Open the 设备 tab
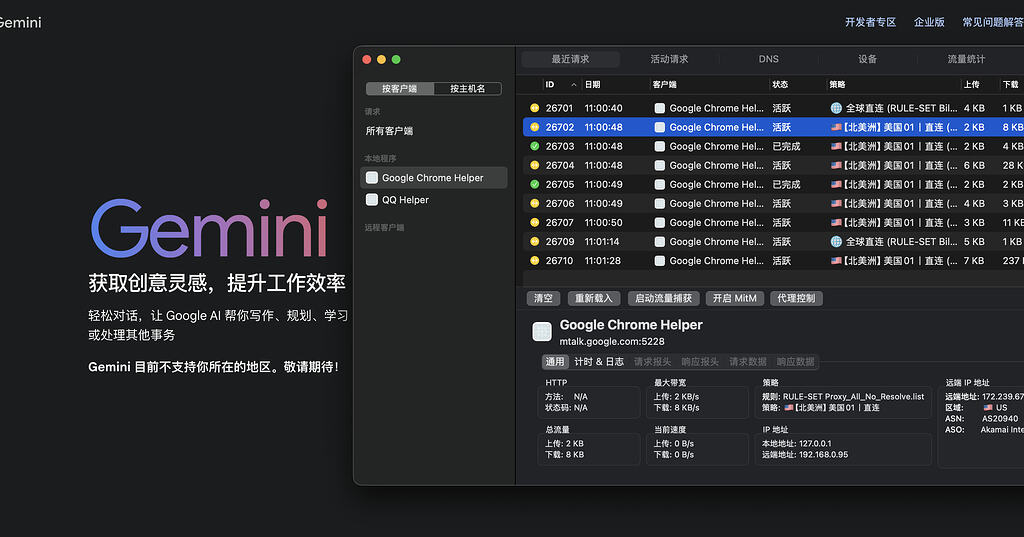Image resolution: width=1024 pixels, height=537 pixels. [x=867, y=59]
